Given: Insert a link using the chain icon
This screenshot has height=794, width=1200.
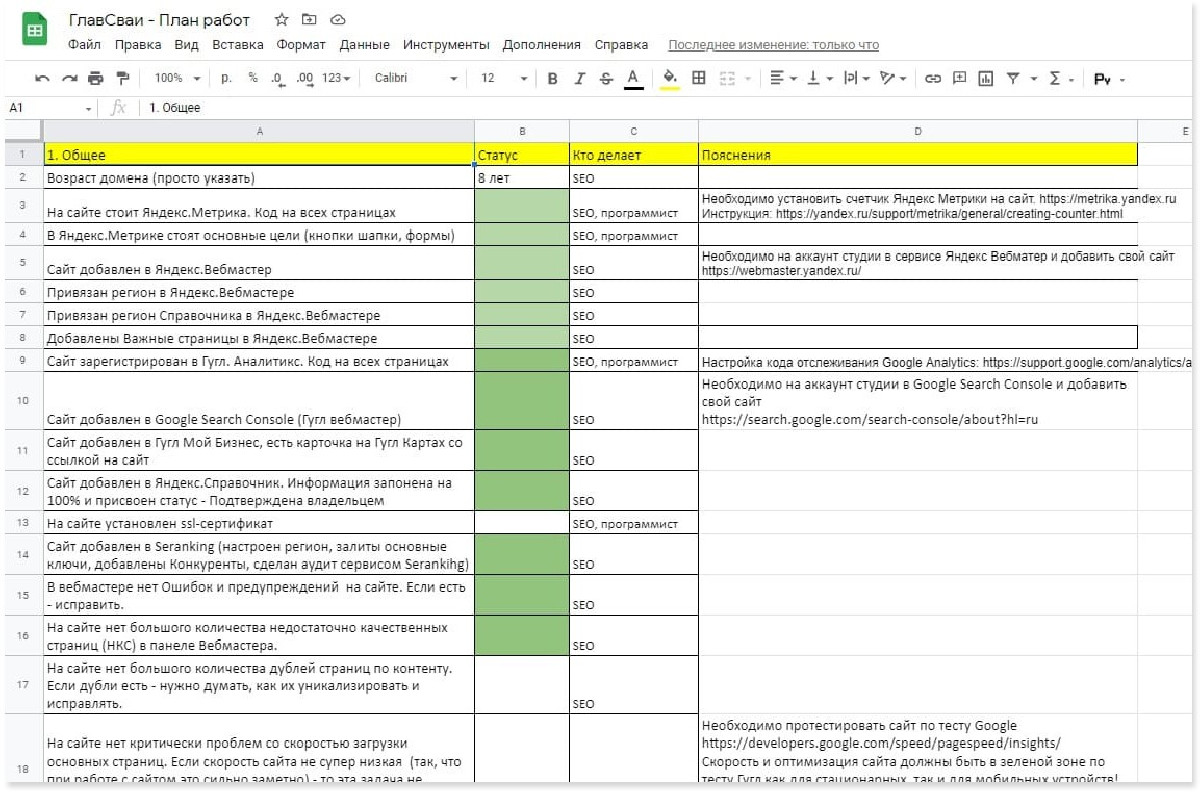Looking at the screenshot, I should click(x=932, y=78).
